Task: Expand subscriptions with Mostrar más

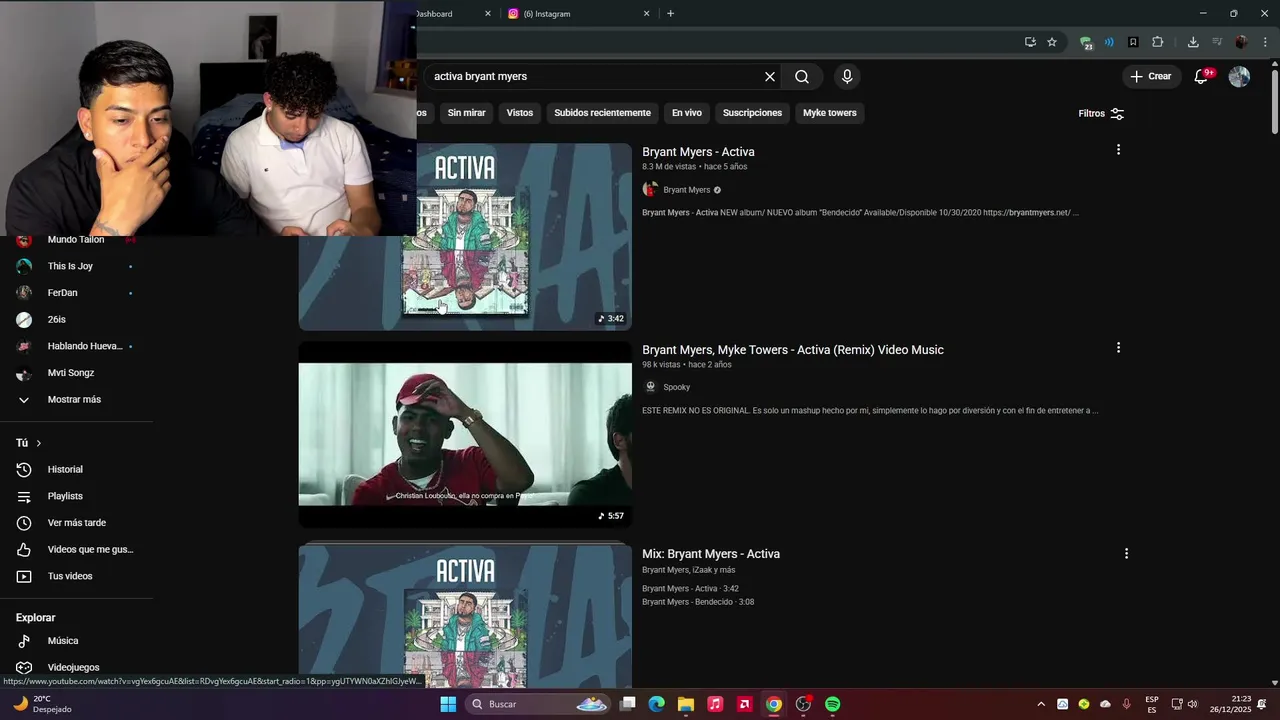Action: click(x=76, y=399)
